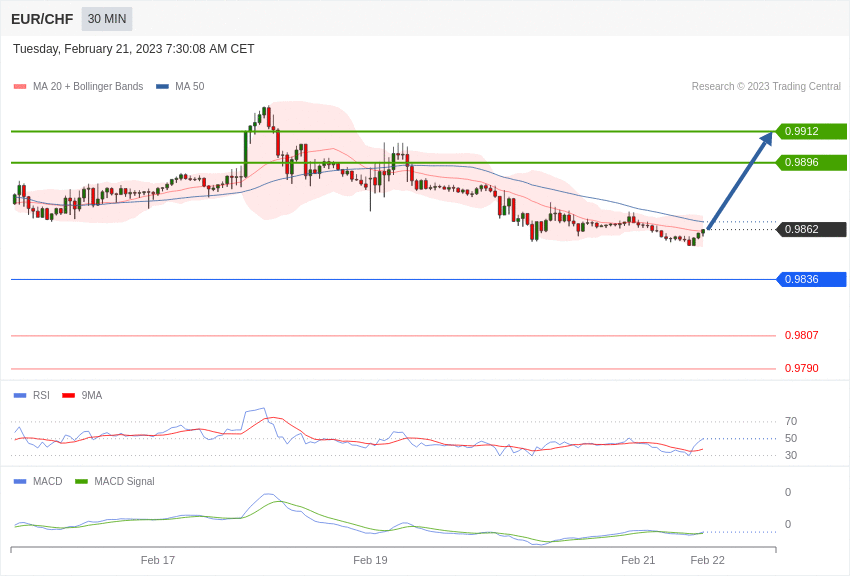Click the Feb 21 date axis label
The image size is (850, 576).
(638, 560)
